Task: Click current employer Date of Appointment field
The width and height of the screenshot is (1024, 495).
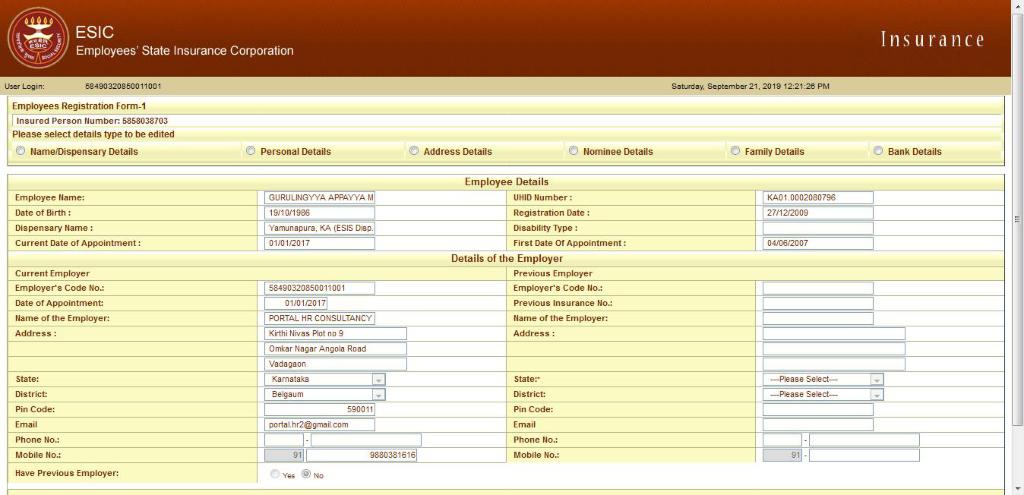Action: 296,303
